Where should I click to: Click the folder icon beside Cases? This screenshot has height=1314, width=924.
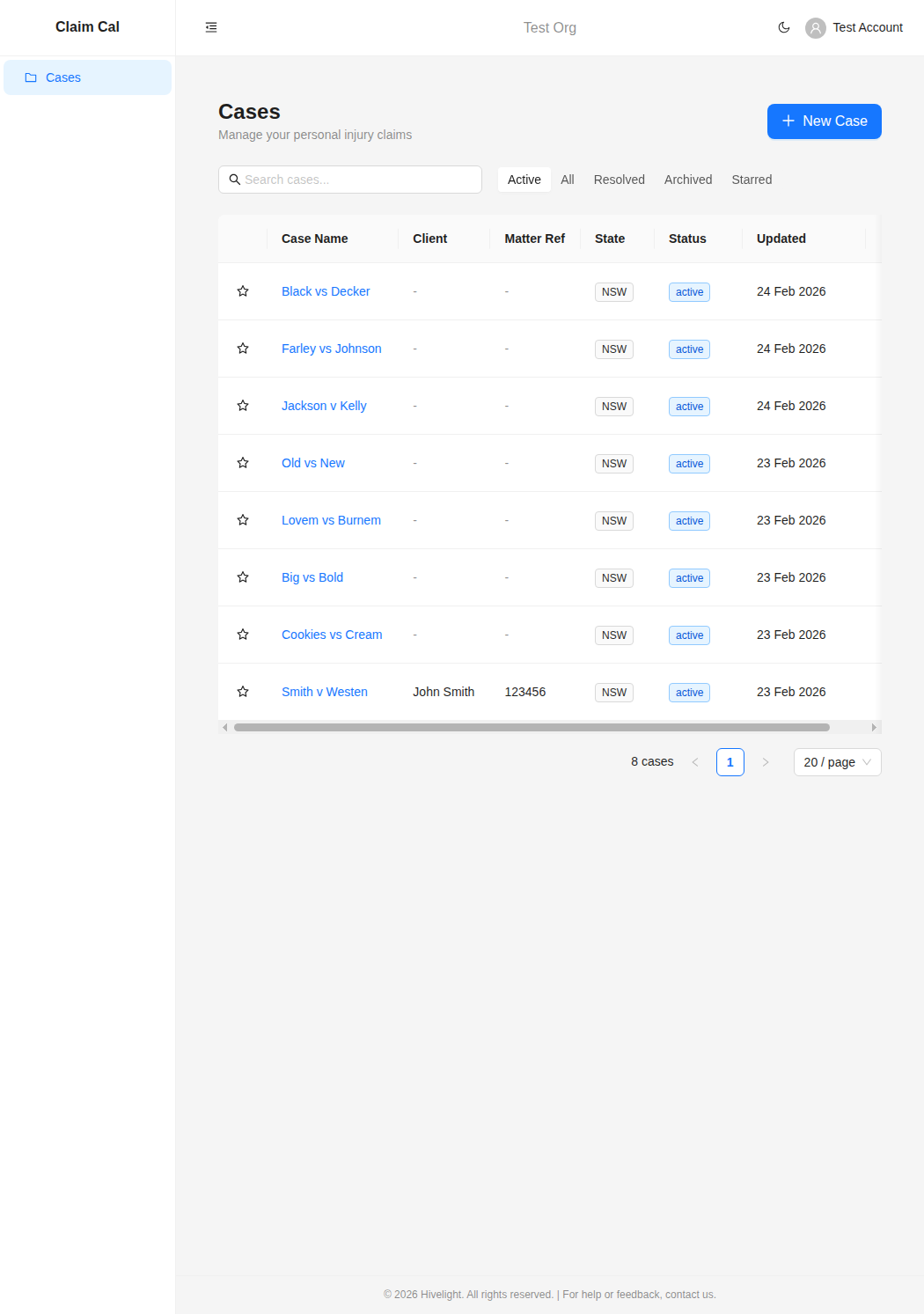(31, 77)
